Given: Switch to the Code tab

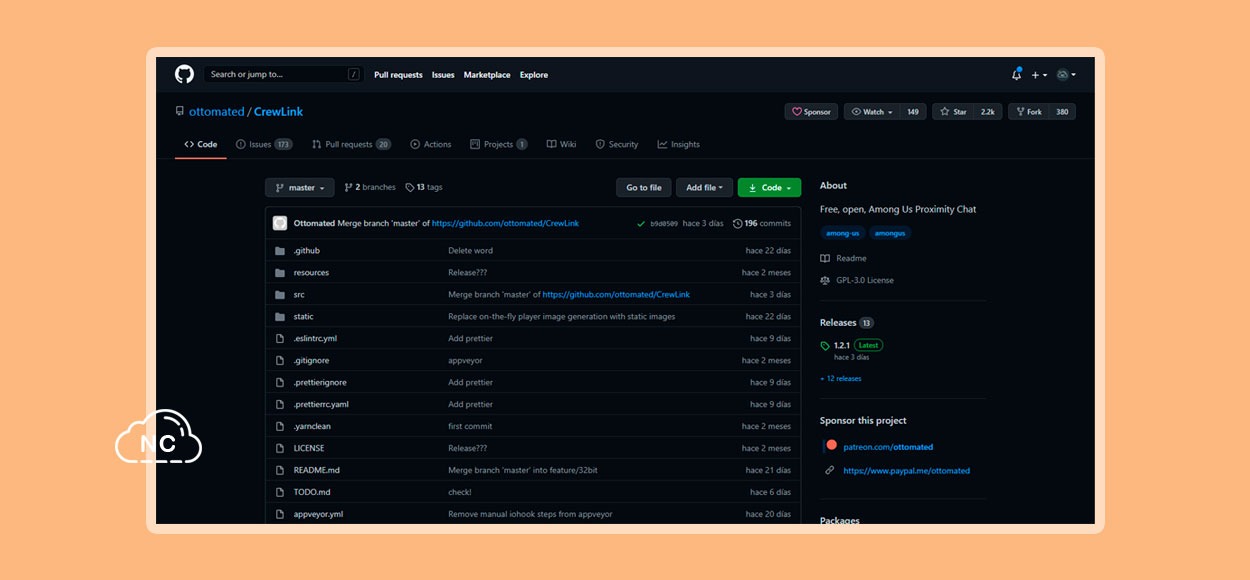Looking at the screenshot, I should (x=201, y=144).
